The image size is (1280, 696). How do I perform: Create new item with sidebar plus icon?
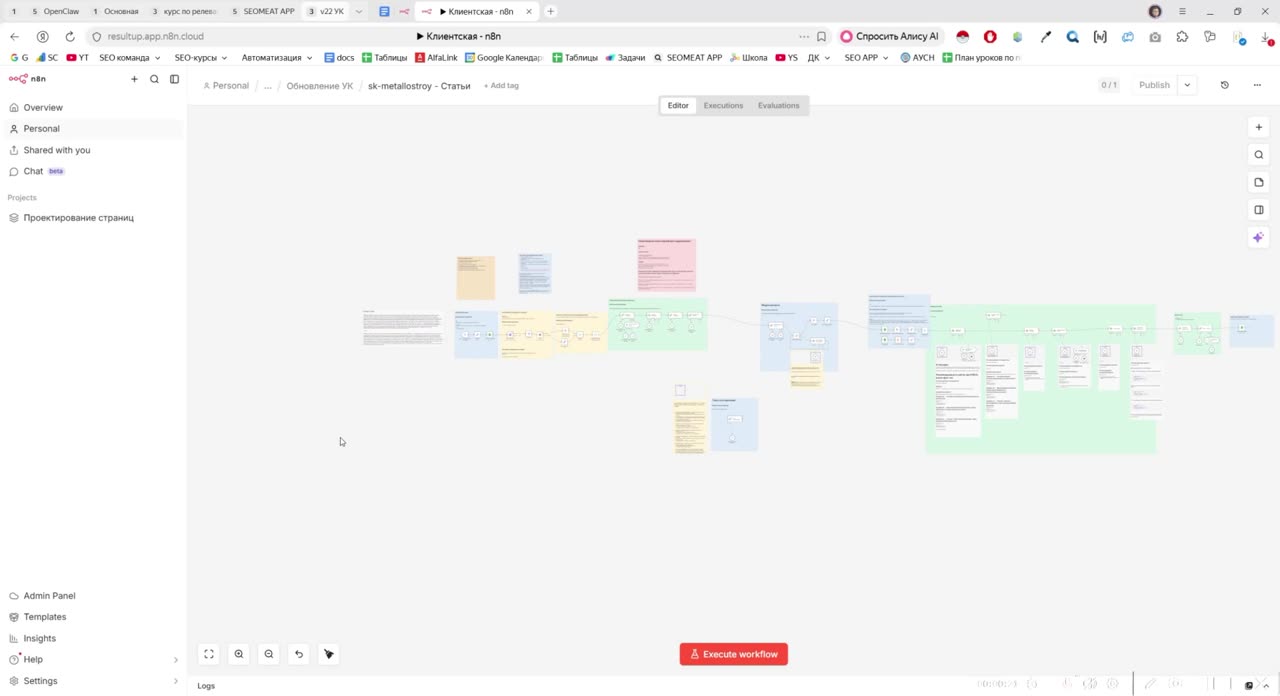(x=134, y=79)
